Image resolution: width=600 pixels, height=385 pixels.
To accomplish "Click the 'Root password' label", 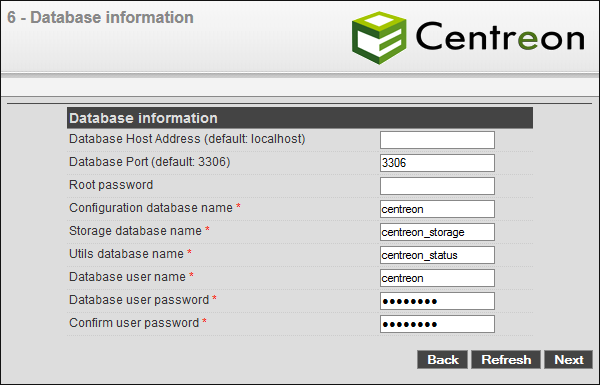I will pyautogui.click(x=111, y=185).
